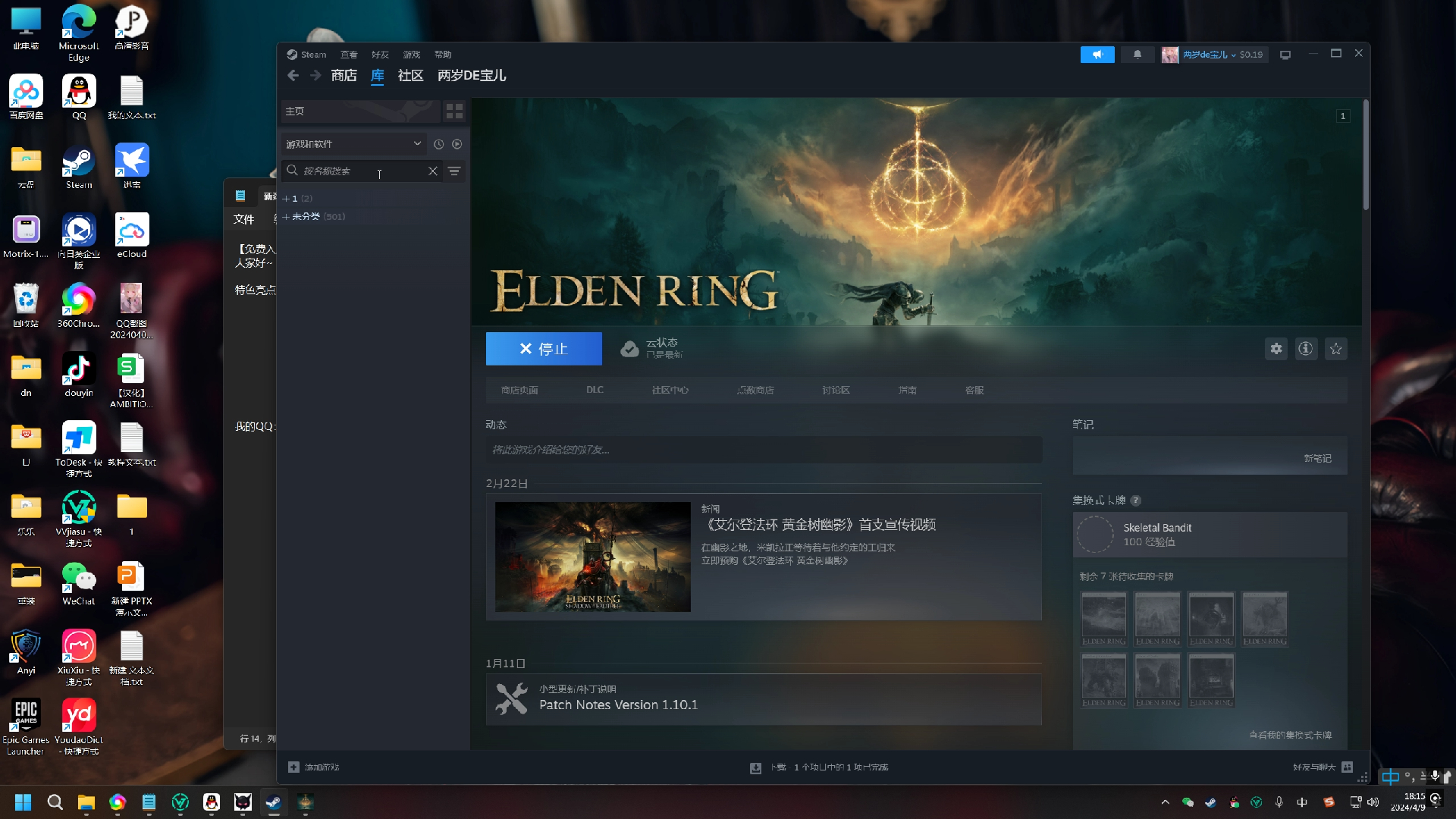Stop Elden Ring with 停止 button

[x=544, y=349]
